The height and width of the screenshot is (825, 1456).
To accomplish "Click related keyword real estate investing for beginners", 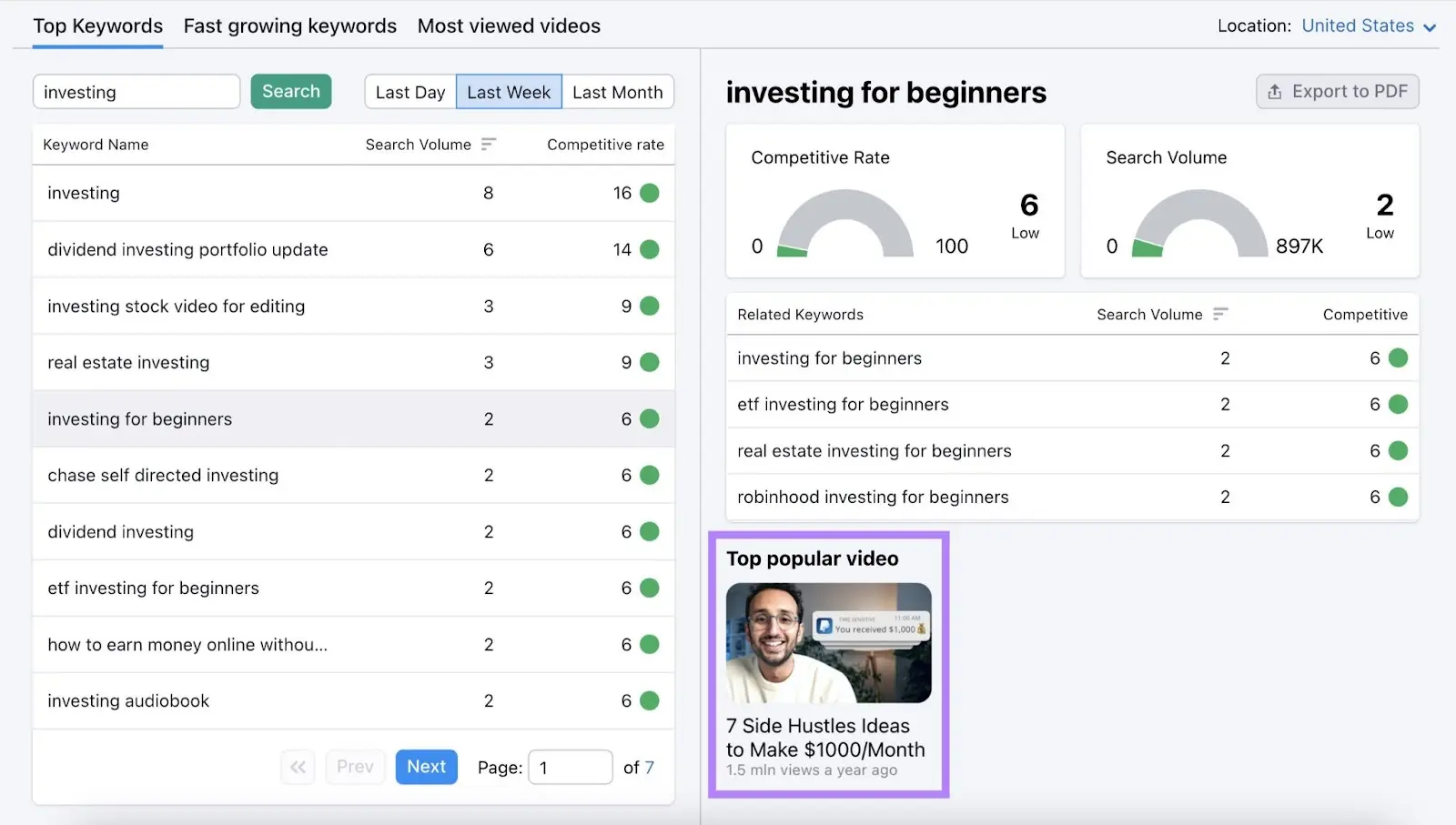I will [1072, 450].
